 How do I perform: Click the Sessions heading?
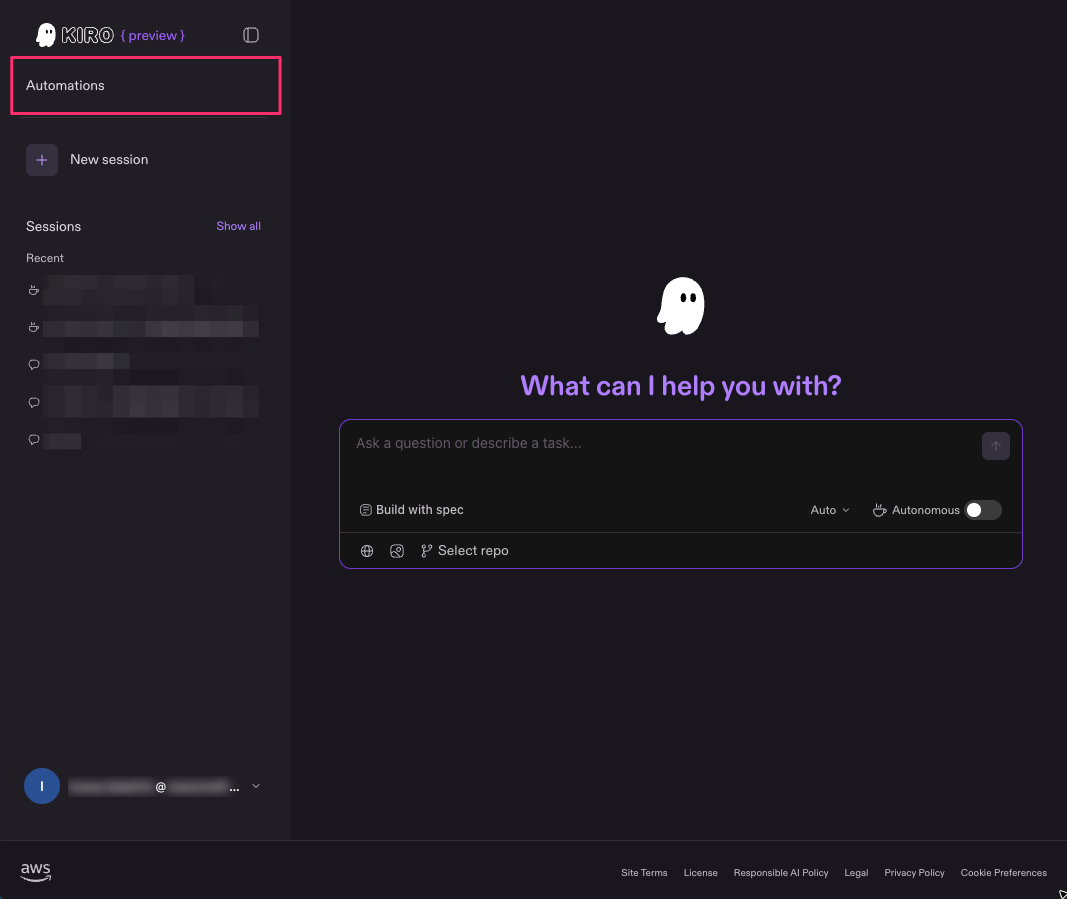[53, 227]
